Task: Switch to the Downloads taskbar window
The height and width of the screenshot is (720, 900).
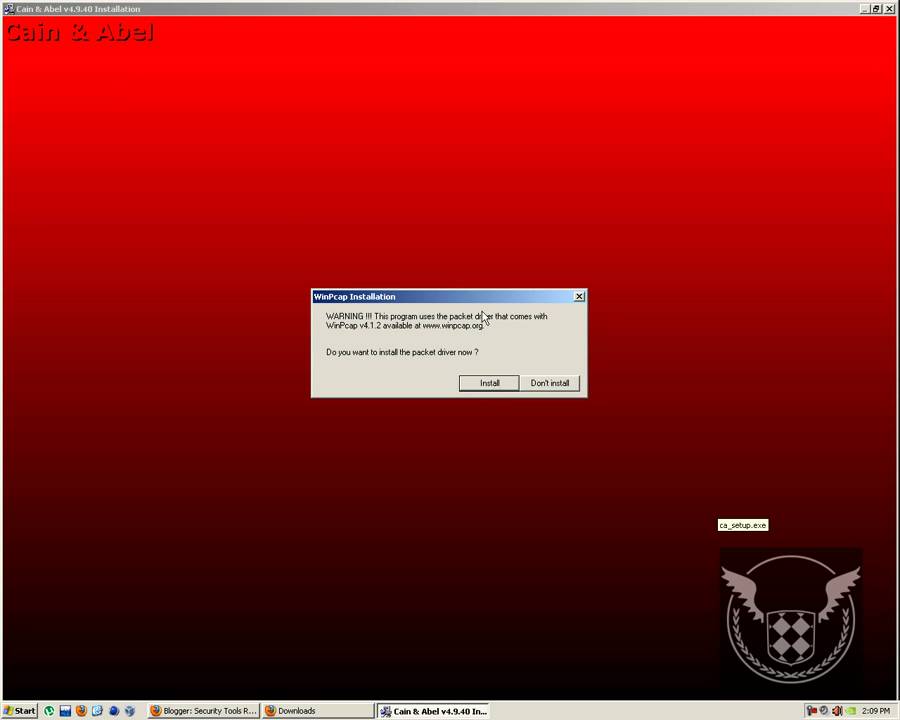Action: pyautogui.click(x=319, y=711)
